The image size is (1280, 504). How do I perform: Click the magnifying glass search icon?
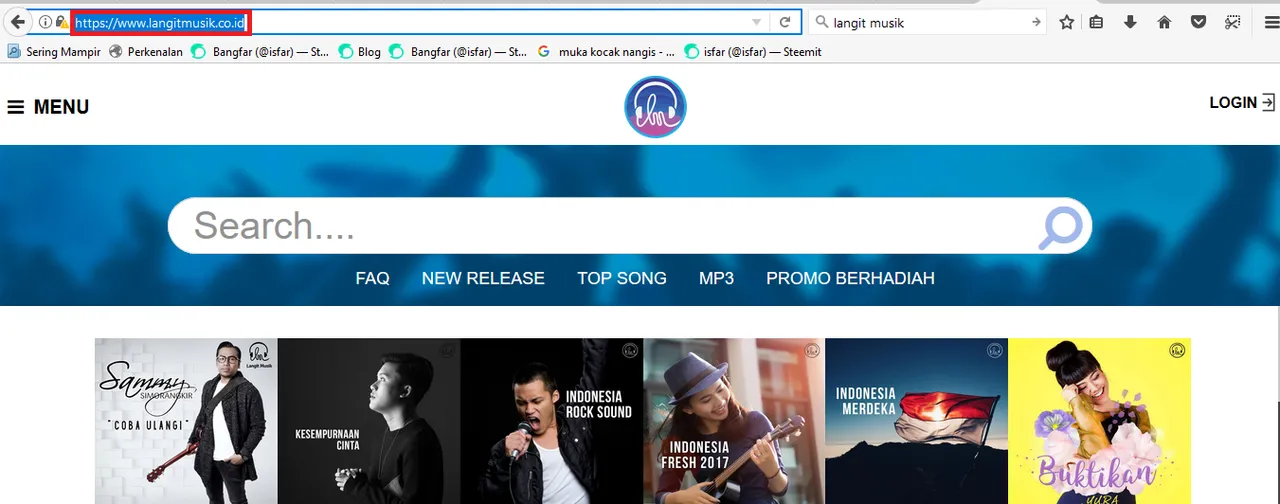(x=1061, y=227)
